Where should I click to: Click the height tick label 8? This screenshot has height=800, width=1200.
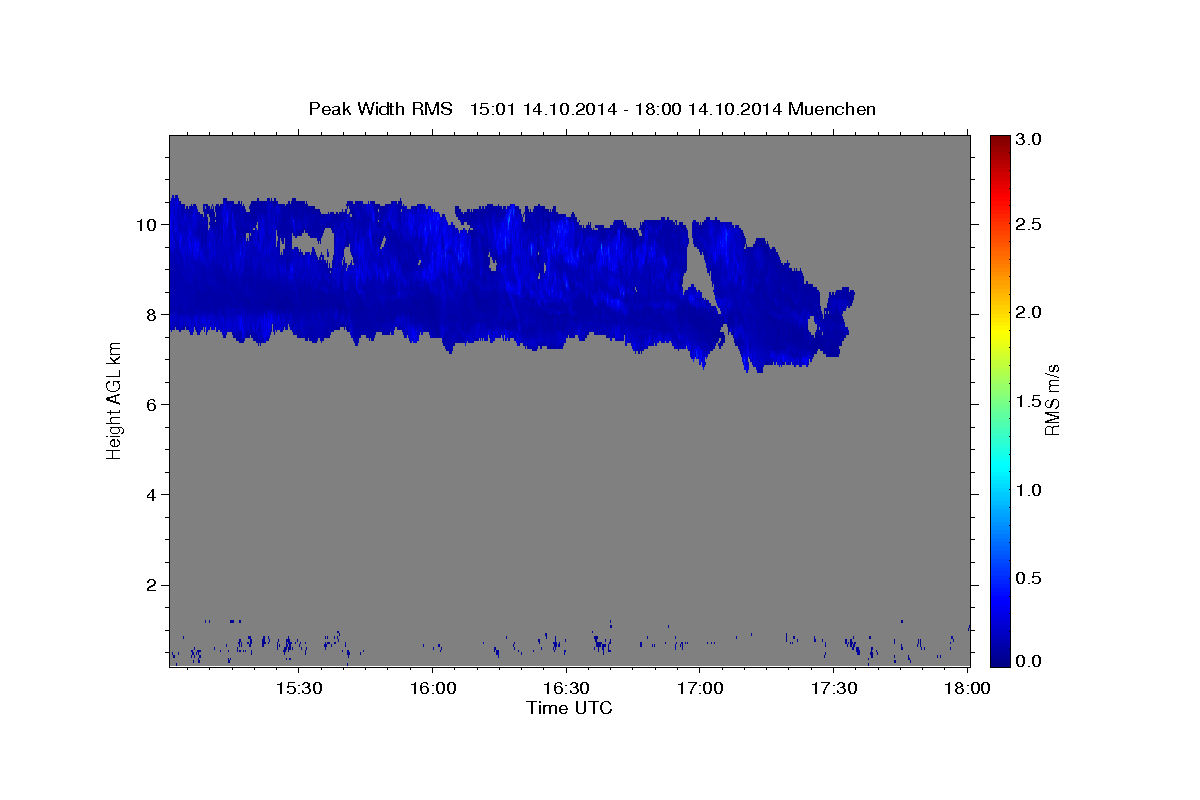[153, 314]
